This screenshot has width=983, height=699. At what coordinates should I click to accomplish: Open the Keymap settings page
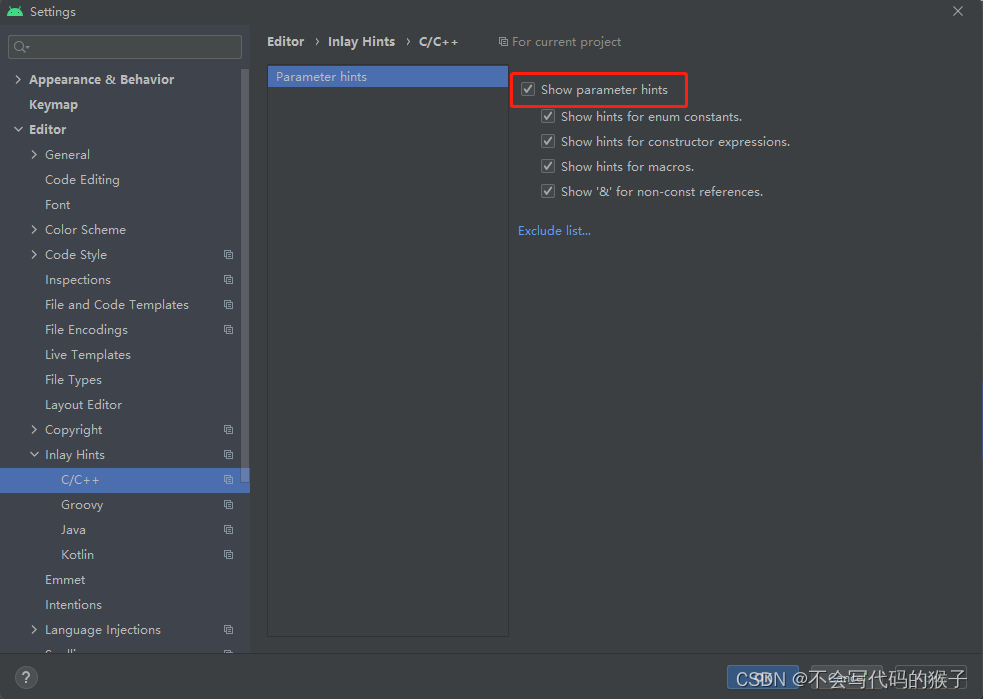pyautogui.click(x=53, y=105)
